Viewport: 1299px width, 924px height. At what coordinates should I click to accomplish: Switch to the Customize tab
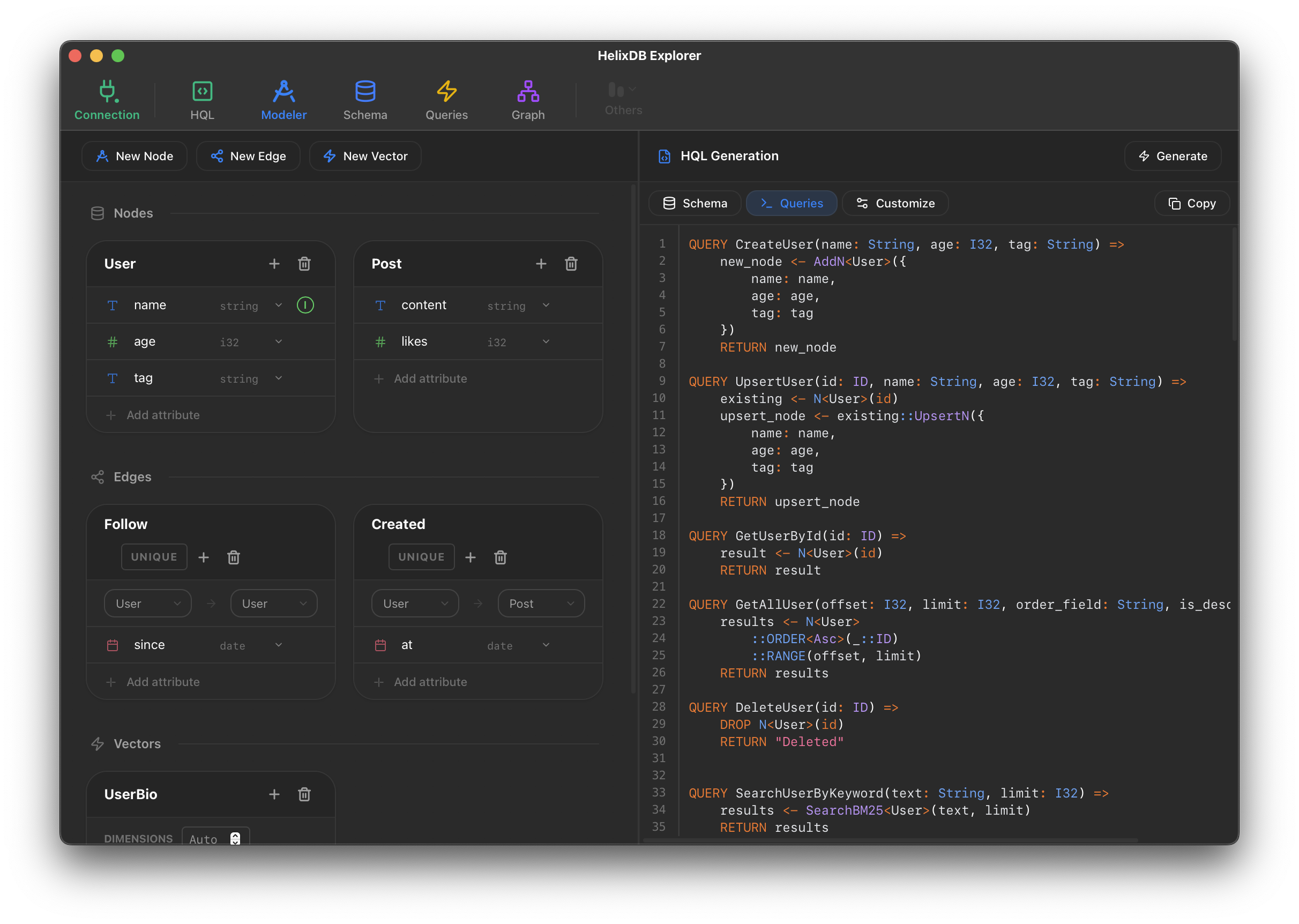click(894, 203)
